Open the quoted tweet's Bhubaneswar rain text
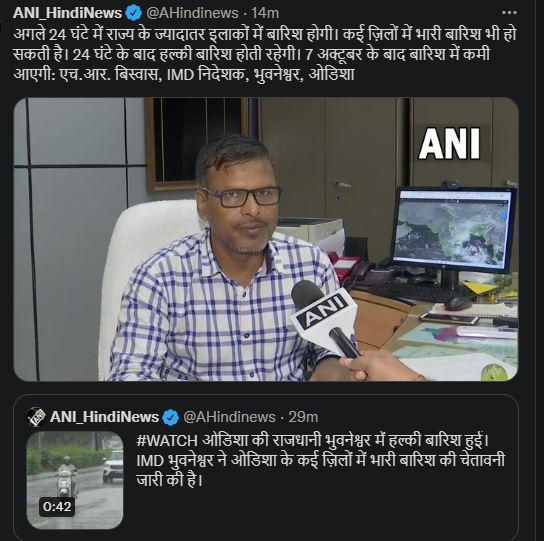Image resolution: width=544 pixels, height=541 pixels. click(321, 461)
